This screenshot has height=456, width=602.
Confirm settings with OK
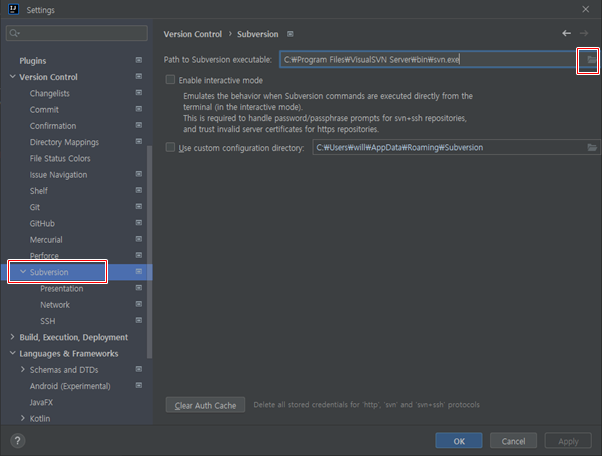[x=459, y=441]
